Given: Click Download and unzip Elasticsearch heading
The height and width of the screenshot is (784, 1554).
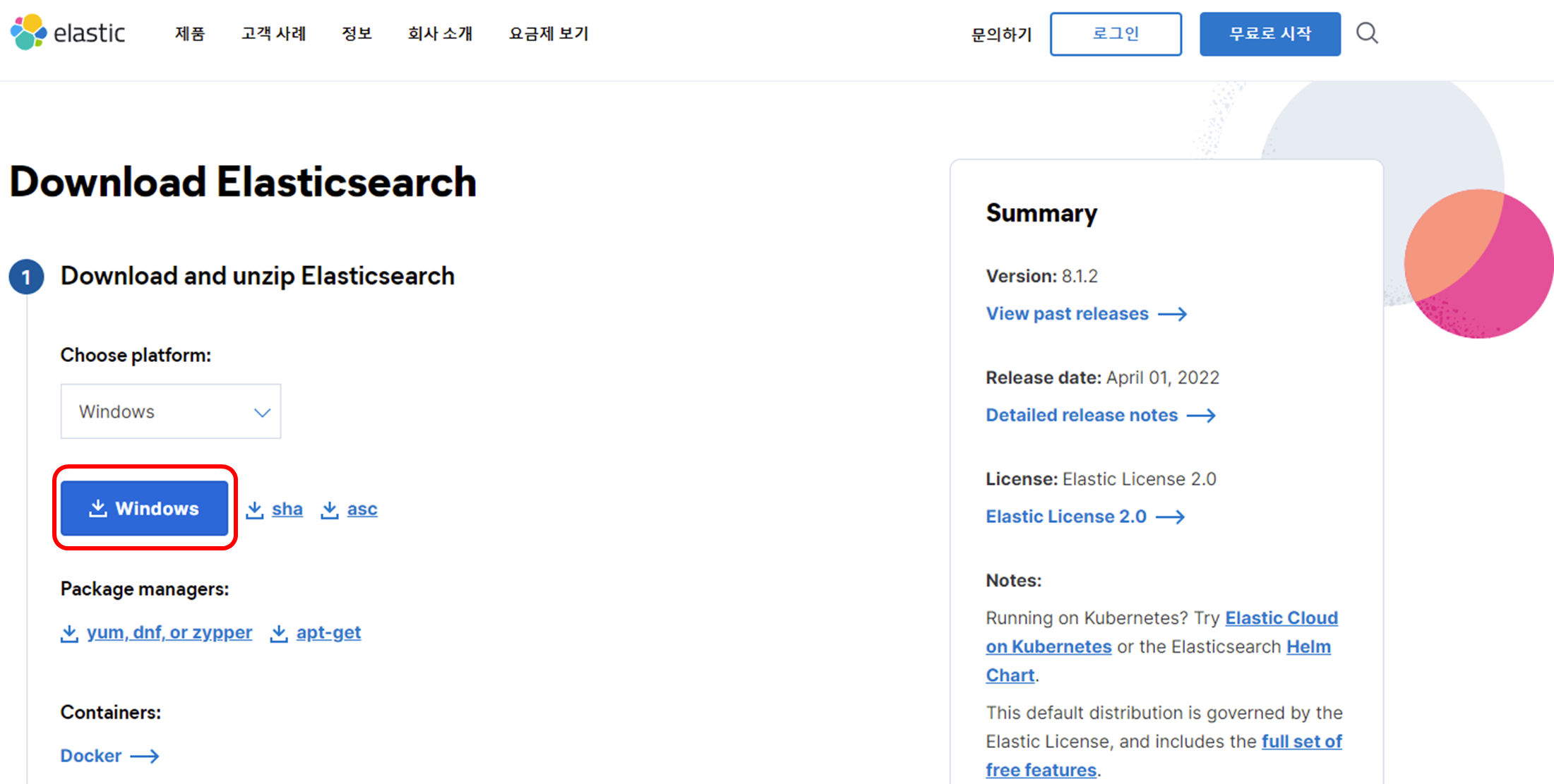Looking at the screenshot, I should point(258,276).
